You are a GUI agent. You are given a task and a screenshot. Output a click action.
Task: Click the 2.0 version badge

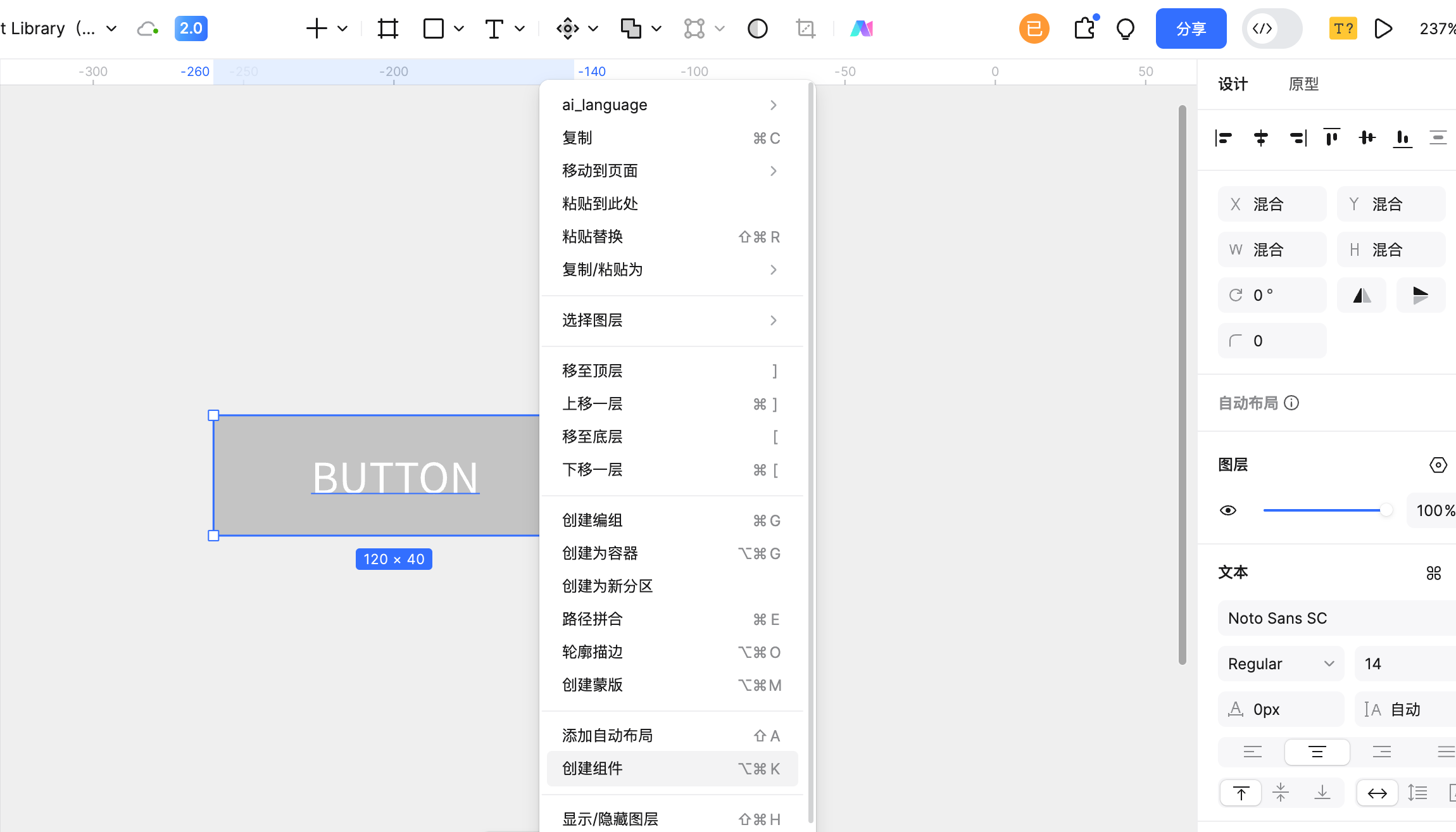click(191, 28)
